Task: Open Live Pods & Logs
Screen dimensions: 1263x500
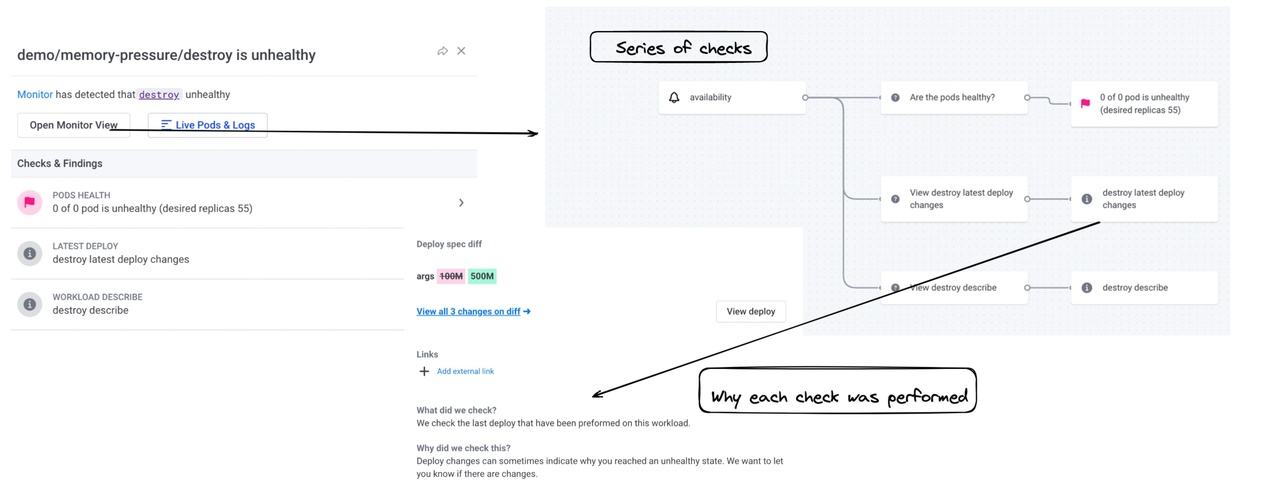Action: (x=207, y=125)
